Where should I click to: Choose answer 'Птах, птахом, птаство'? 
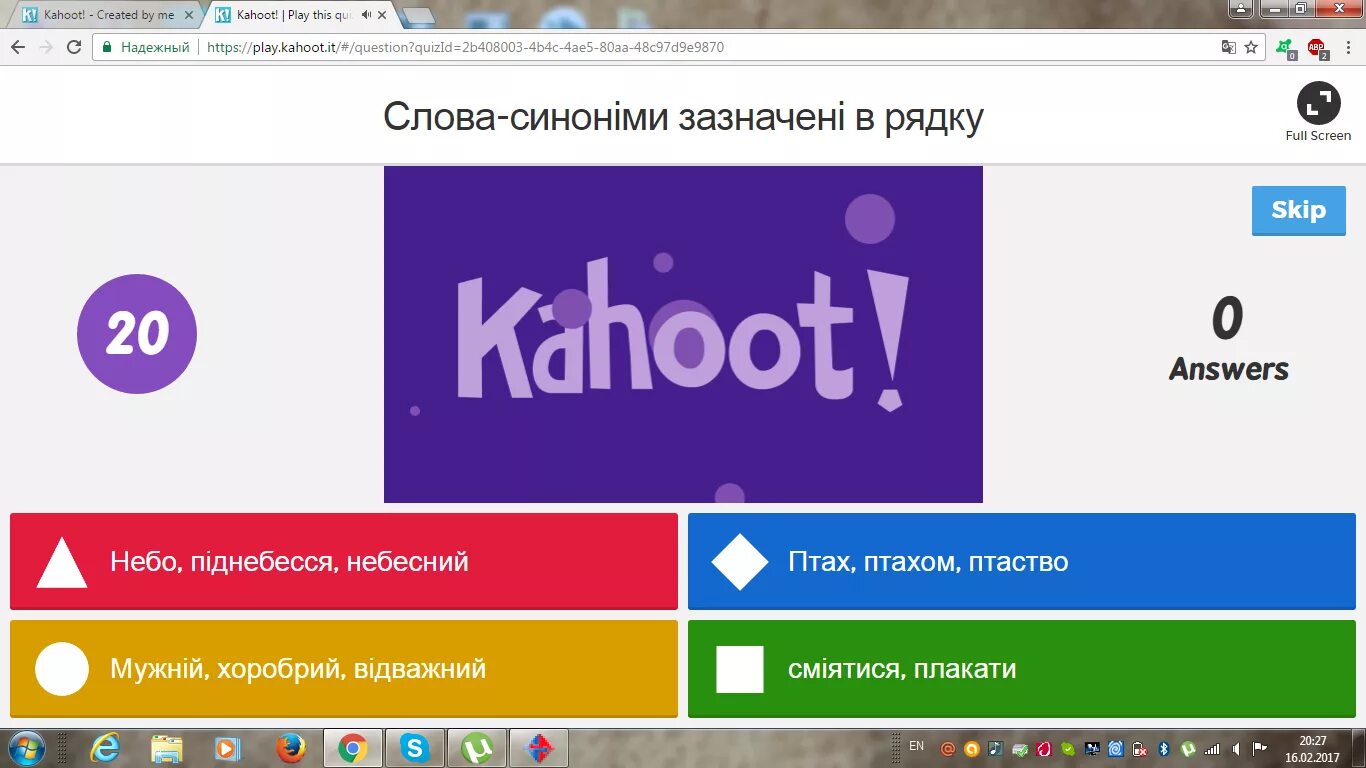click(1022, 561)
